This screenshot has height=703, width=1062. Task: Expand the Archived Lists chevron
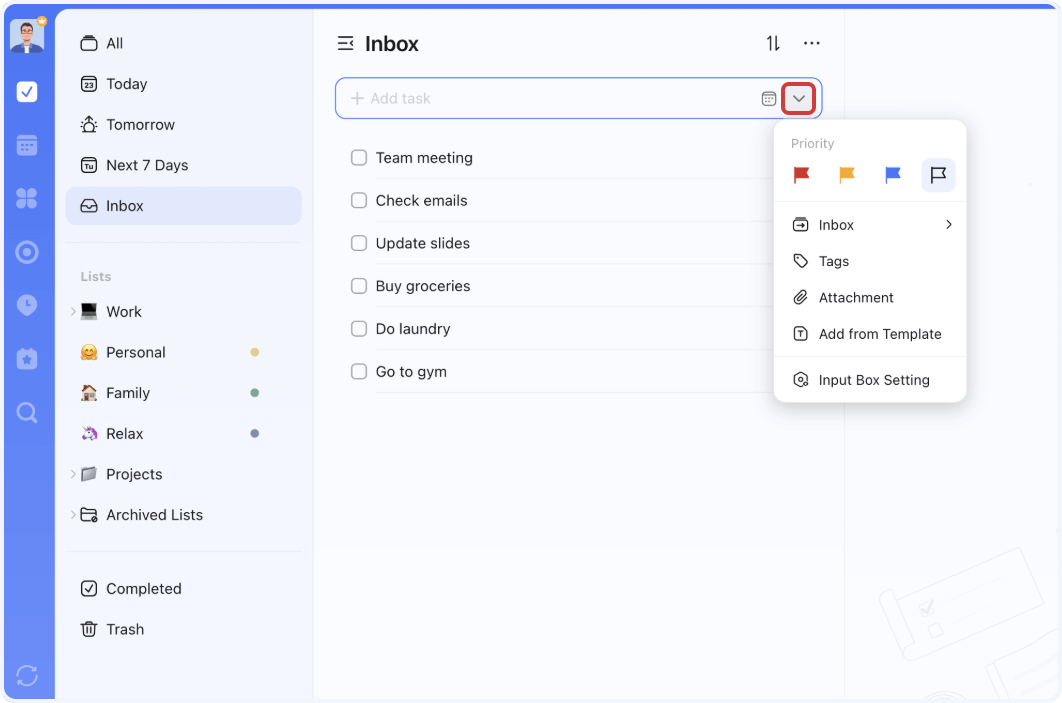(72, 515)
